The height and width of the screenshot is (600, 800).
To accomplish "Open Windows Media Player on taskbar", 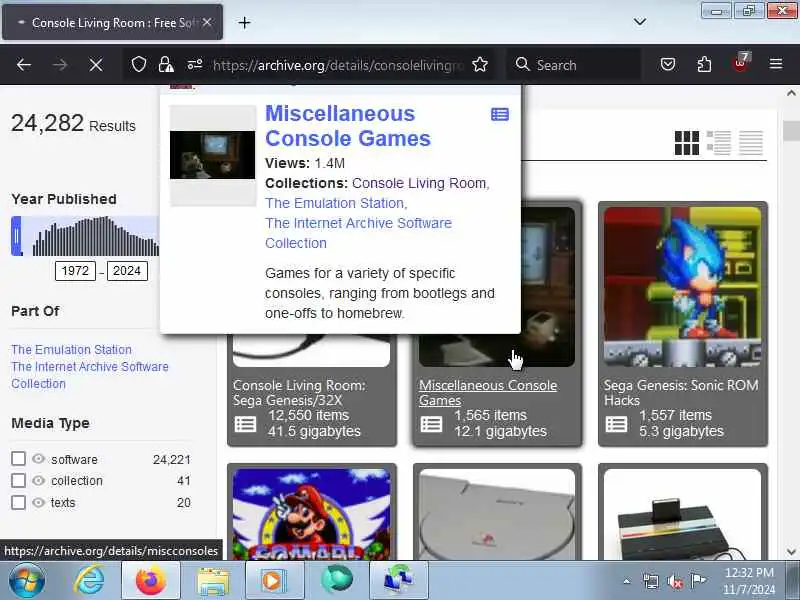I will coord(272,581).
